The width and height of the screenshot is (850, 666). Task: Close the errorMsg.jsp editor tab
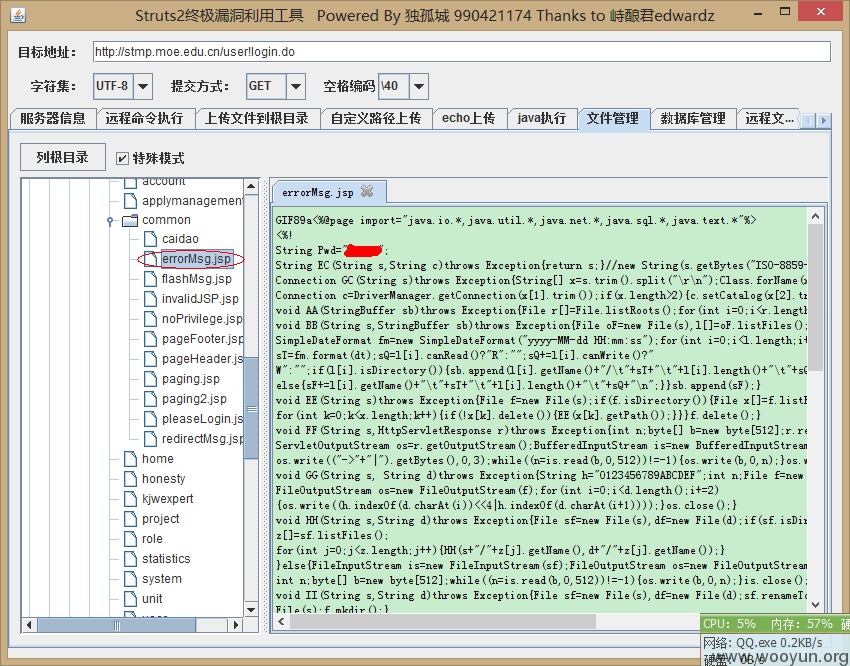point(367,191)
